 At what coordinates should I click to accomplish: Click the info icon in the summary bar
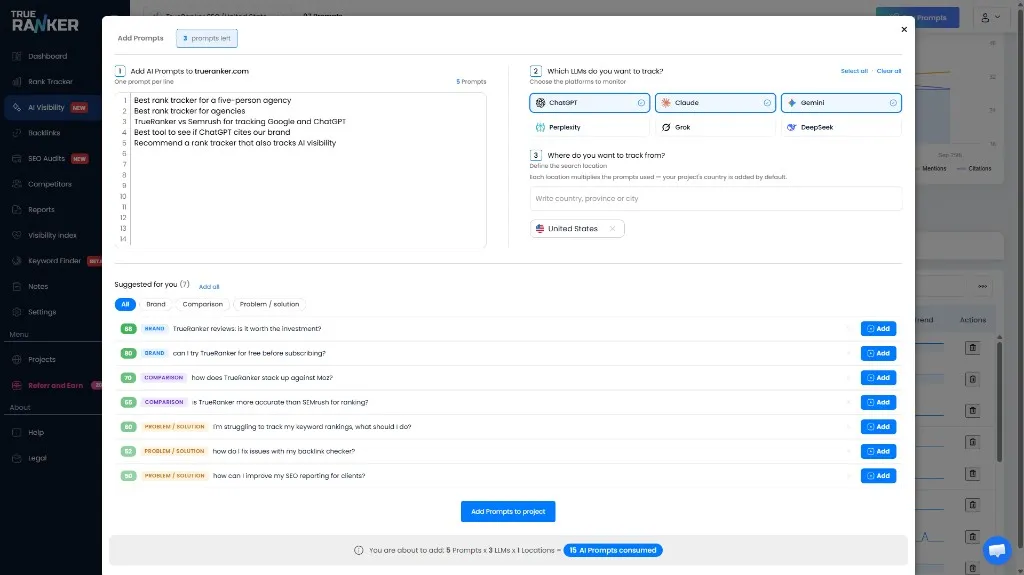pos(359,550)
